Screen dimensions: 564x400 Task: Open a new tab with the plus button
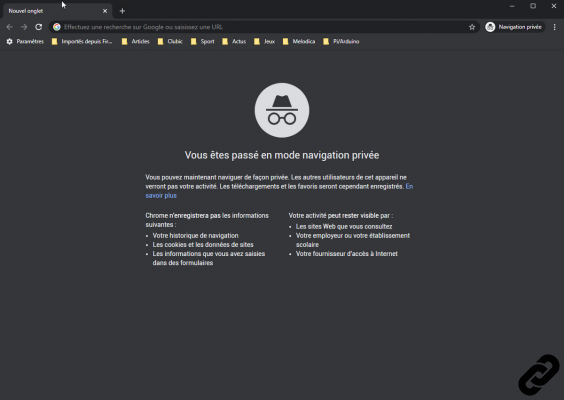pos(122,11)
